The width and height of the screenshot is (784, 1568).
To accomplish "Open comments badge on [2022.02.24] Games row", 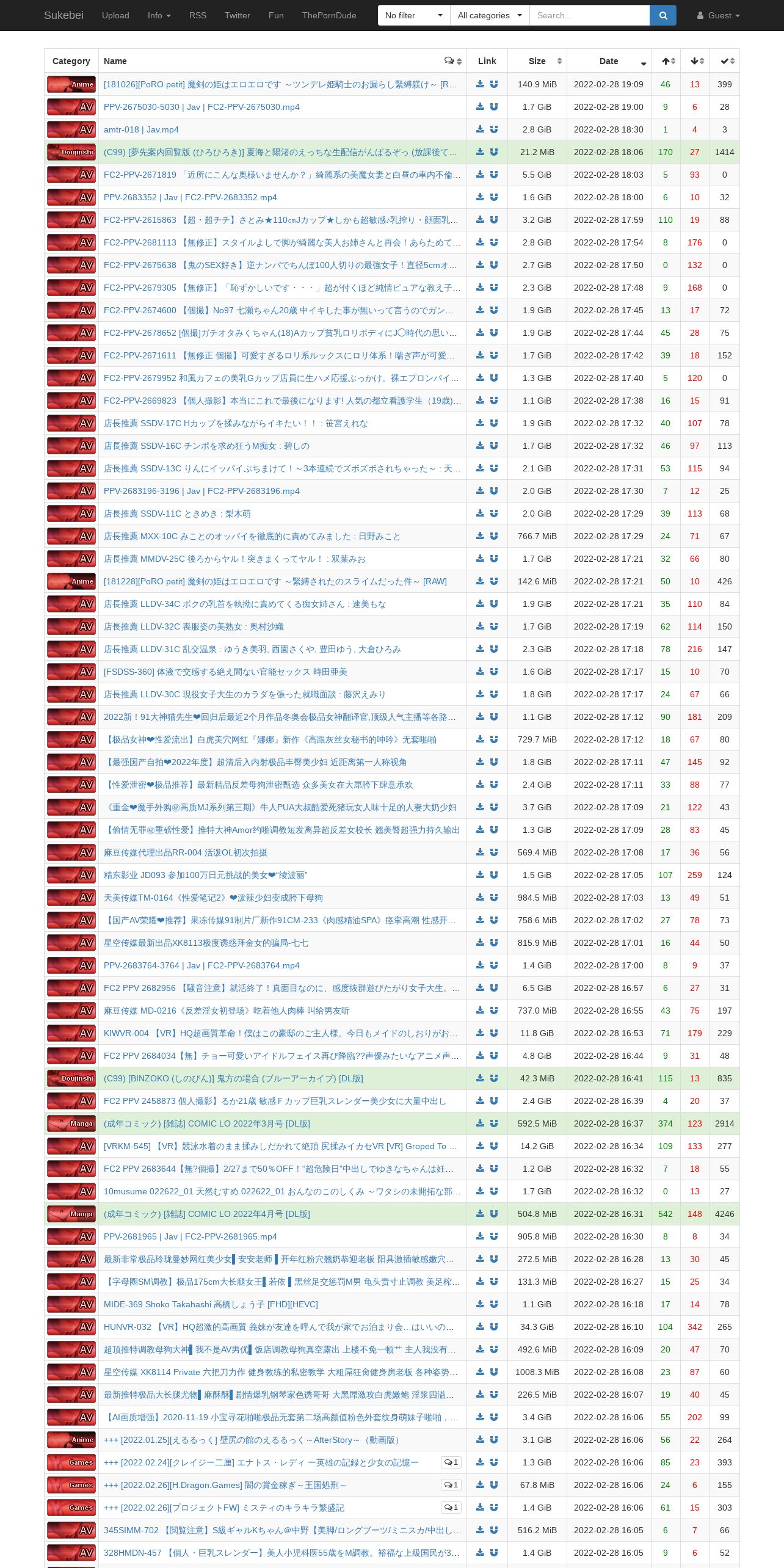I will pos(451,1462).
